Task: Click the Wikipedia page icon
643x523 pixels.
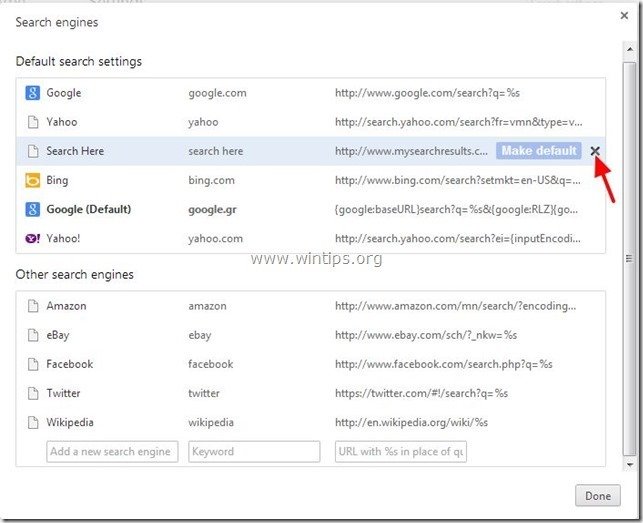Action: tap(33, 422)
